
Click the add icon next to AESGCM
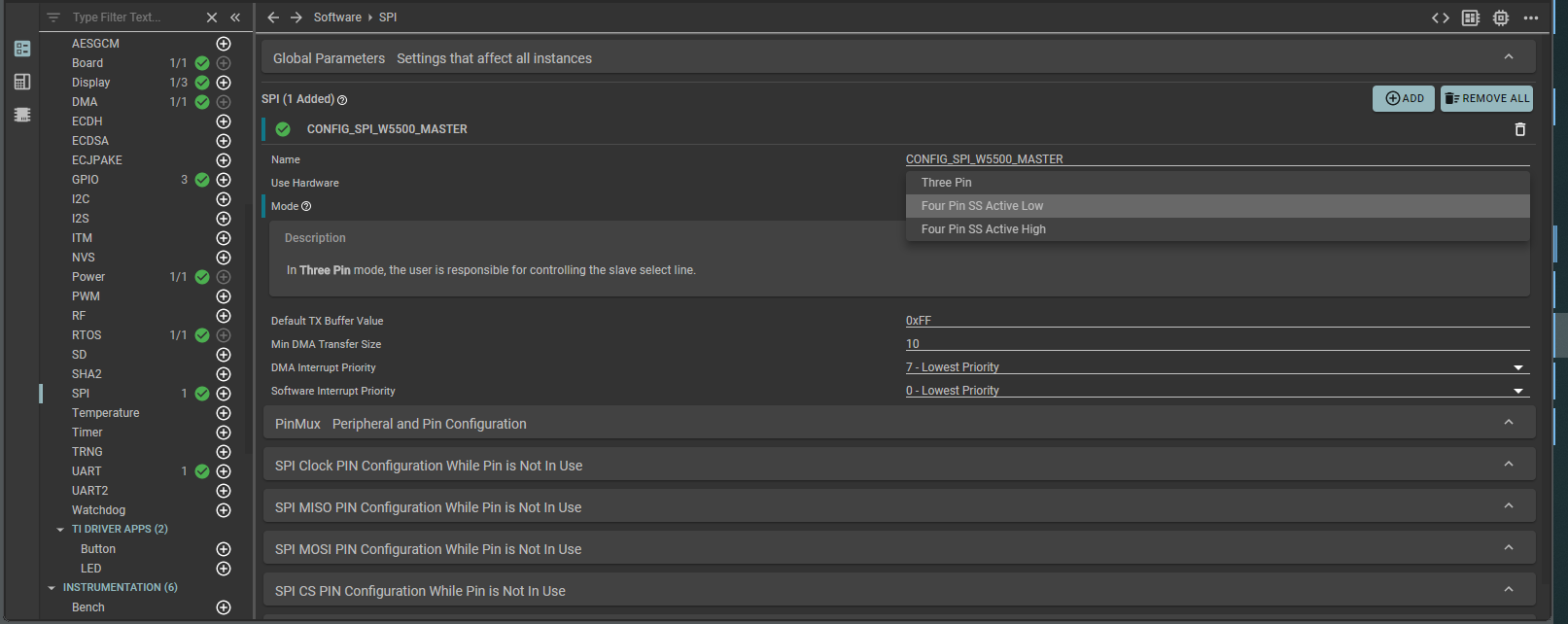coord(224,44)
